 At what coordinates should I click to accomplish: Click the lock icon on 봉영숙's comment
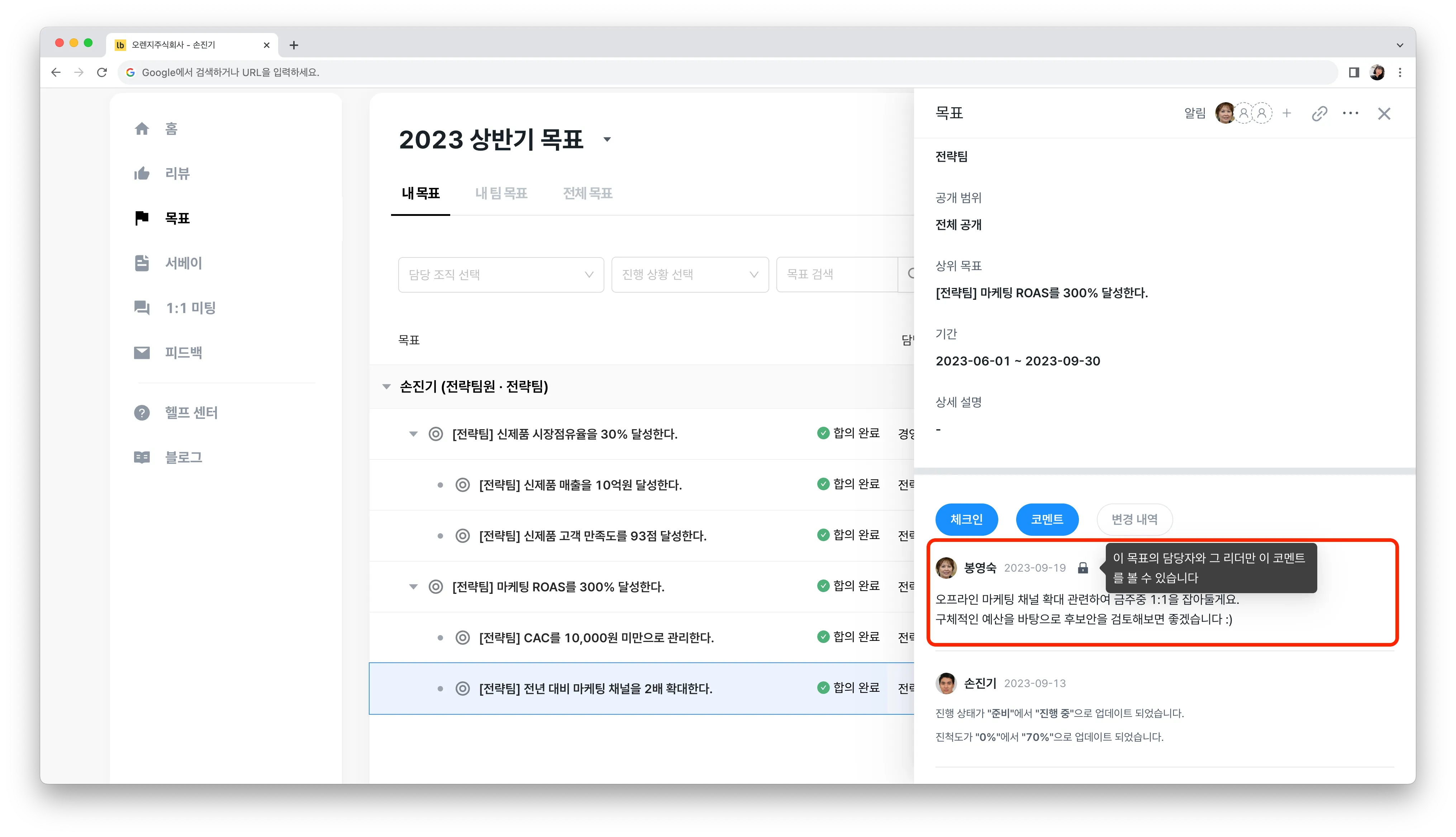tap(1083, 568)
